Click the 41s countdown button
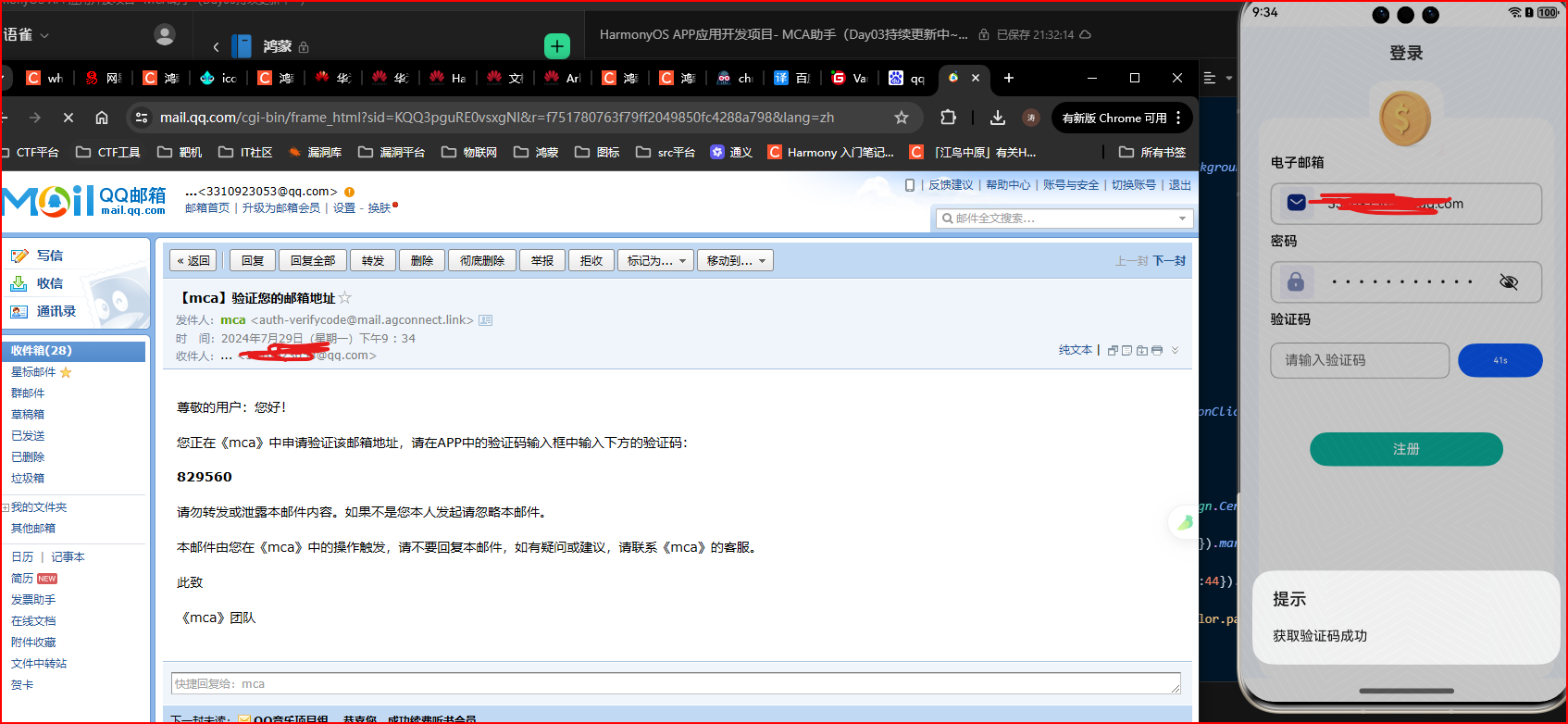The width and height of the screenshot is (1568, 724). 1500,360
